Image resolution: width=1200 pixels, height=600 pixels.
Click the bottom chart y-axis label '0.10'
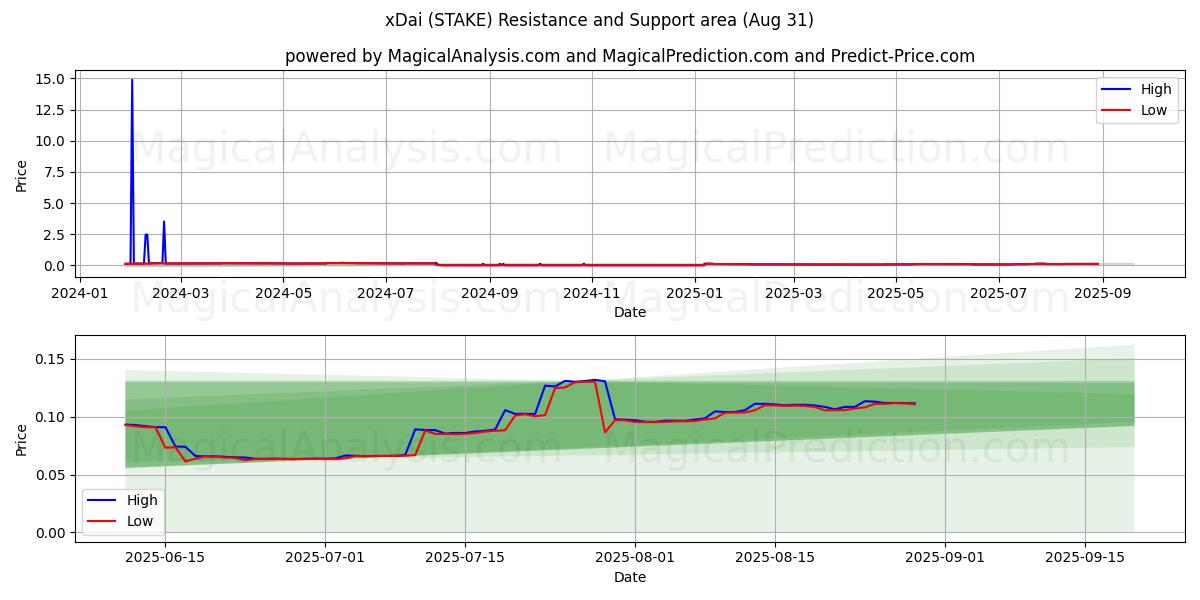[x=51, y=417]
